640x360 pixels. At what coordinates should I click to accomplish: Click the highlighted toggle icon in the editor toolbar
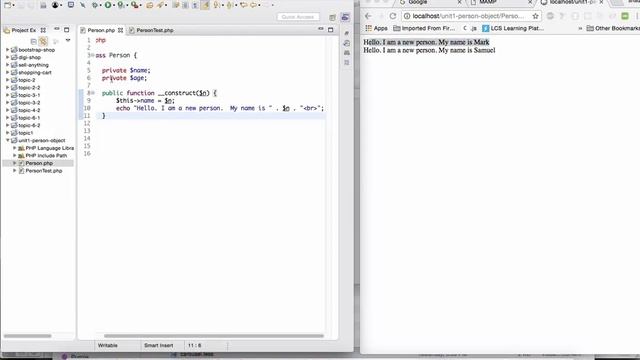(x=206, y=5)
